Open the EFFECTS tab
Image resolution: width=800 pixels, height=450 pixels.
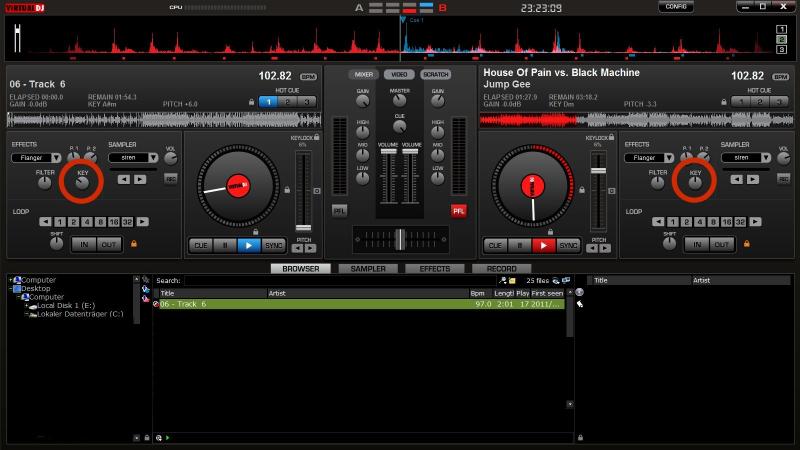[435, 269]
